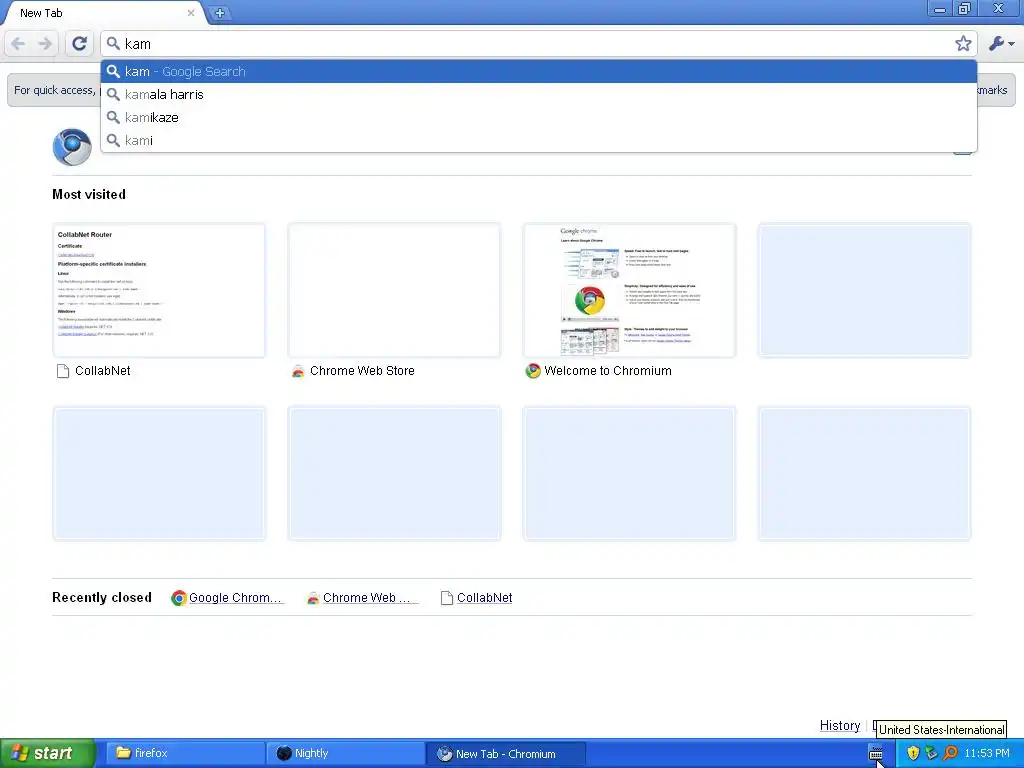The width and height of the screenshot is (1024, 768).
Task: Close the New Tab tab
Action: tap(191, 12)
